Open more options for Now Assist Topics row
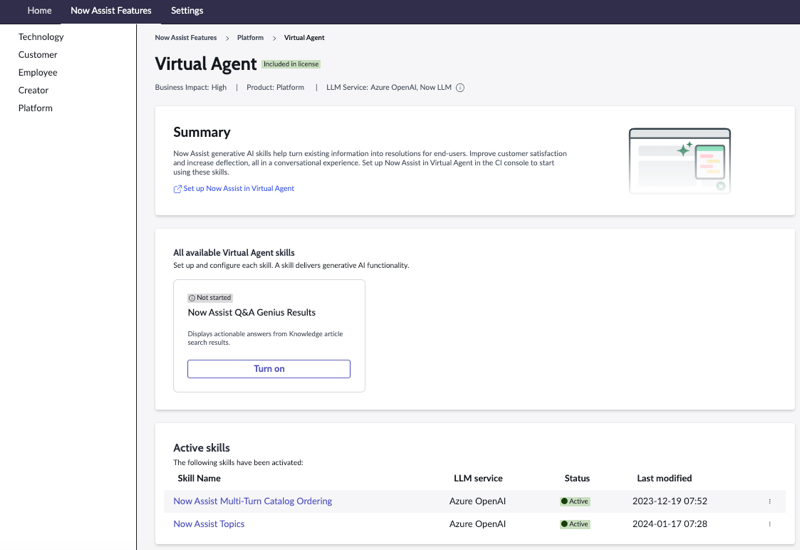This screenshot has height=550, width=800. pos(769,524)
